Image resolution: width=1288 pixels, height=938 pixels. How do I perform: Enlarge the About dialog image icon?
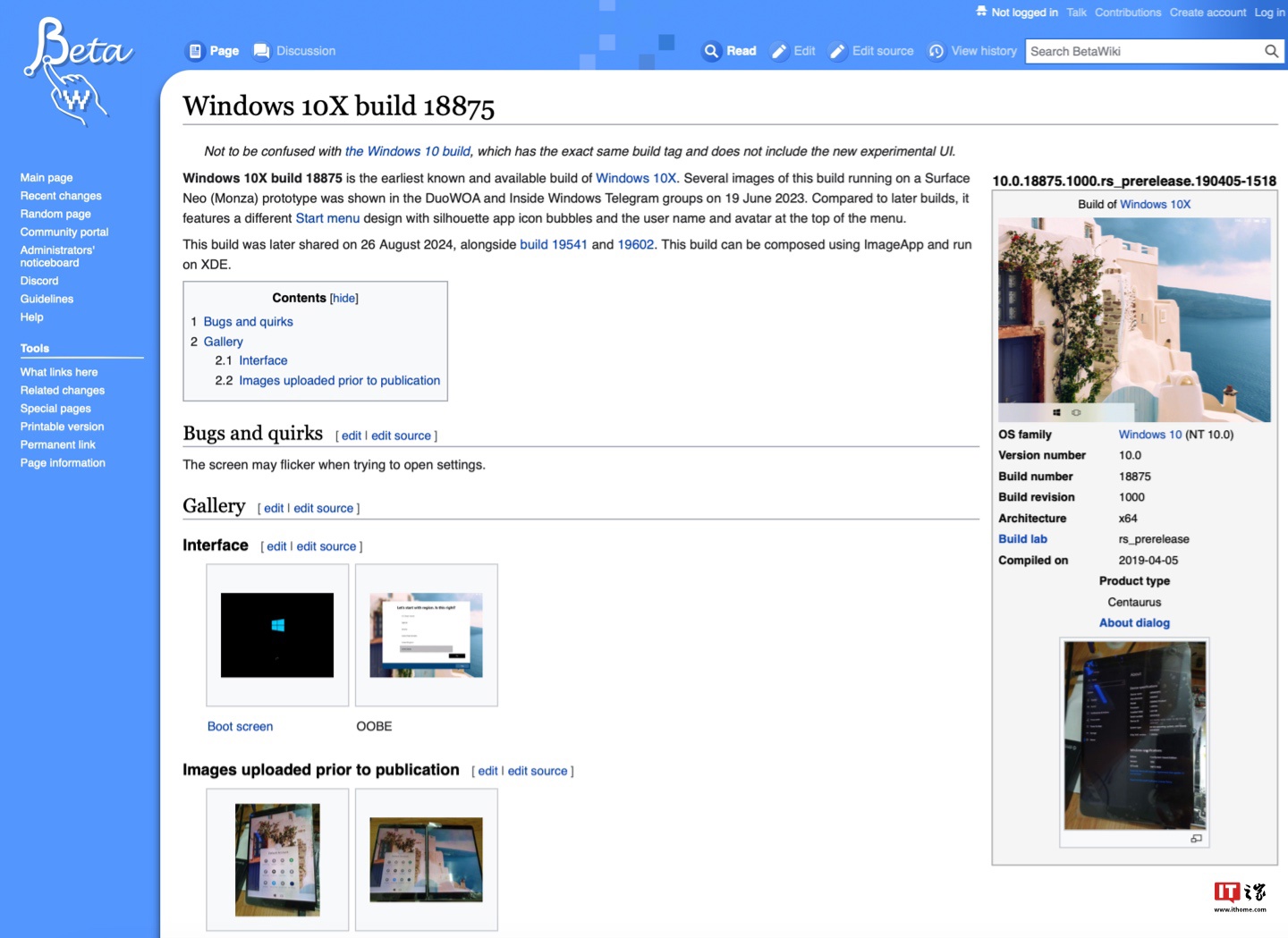pos(1196,839)
